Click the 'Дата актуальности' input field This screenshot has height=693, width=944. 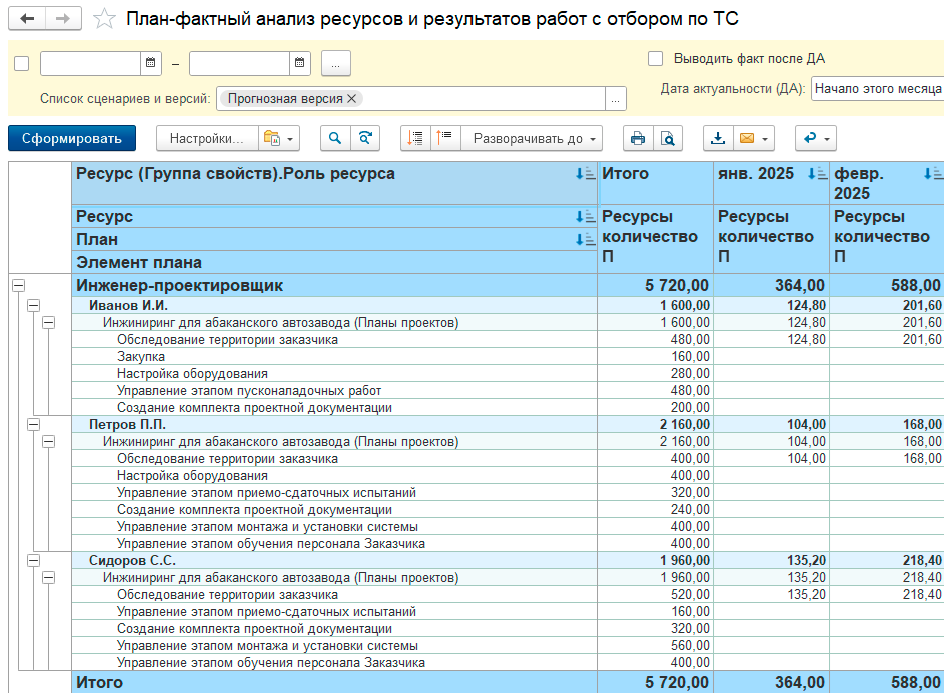(x=876, y=88)
